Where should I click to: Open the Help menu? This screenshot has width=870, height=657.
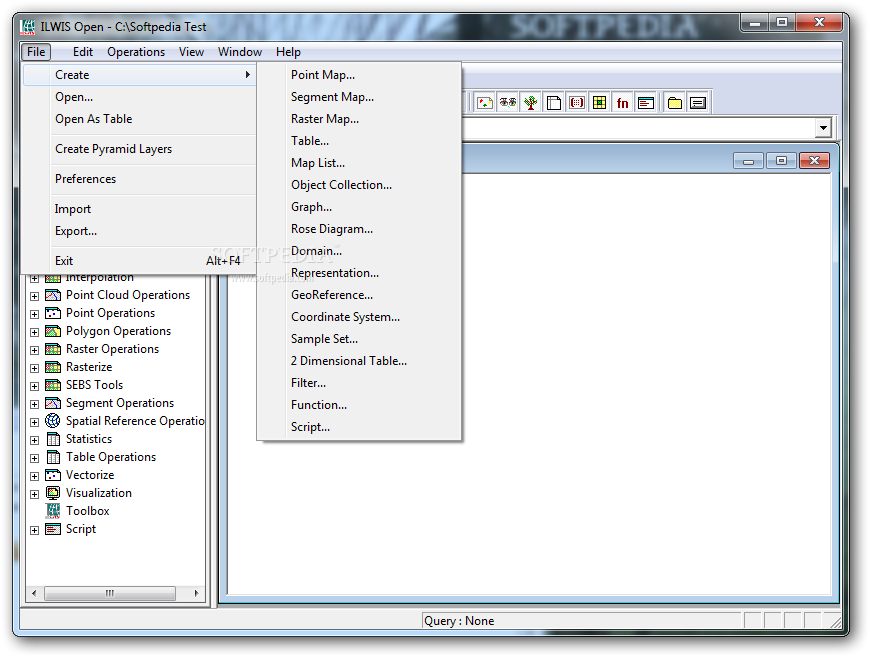click(288, 52)
